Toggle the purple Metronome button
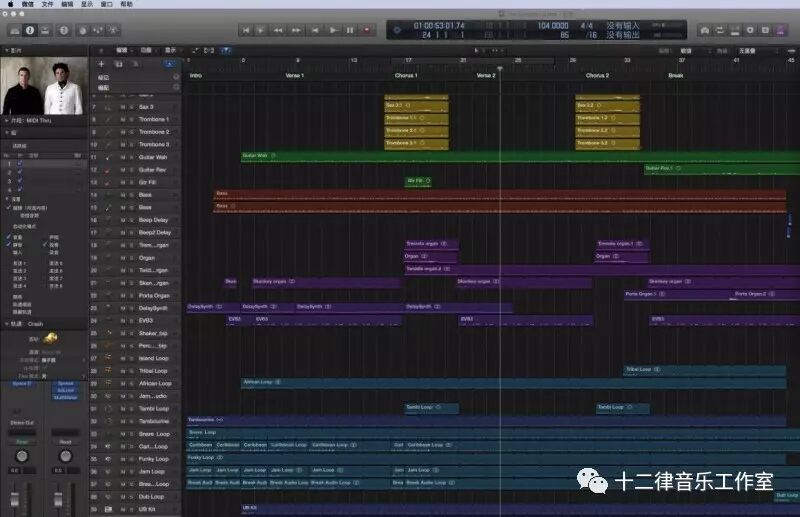Screen dimensions: 800x517 coord(781,31)
